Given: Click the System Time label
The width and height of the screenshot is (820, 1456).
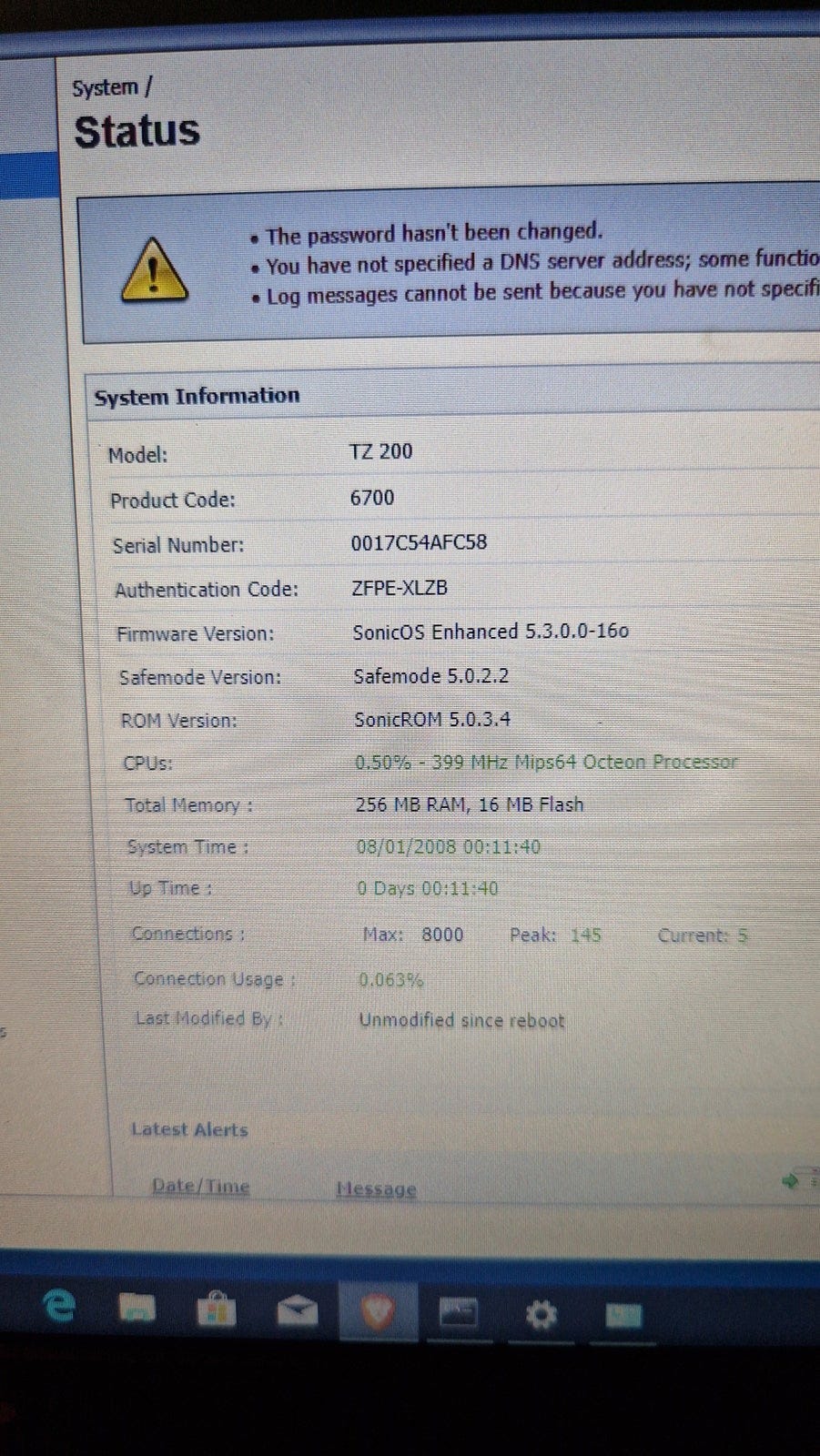Looking at the screenshot, I should point(187,847).
